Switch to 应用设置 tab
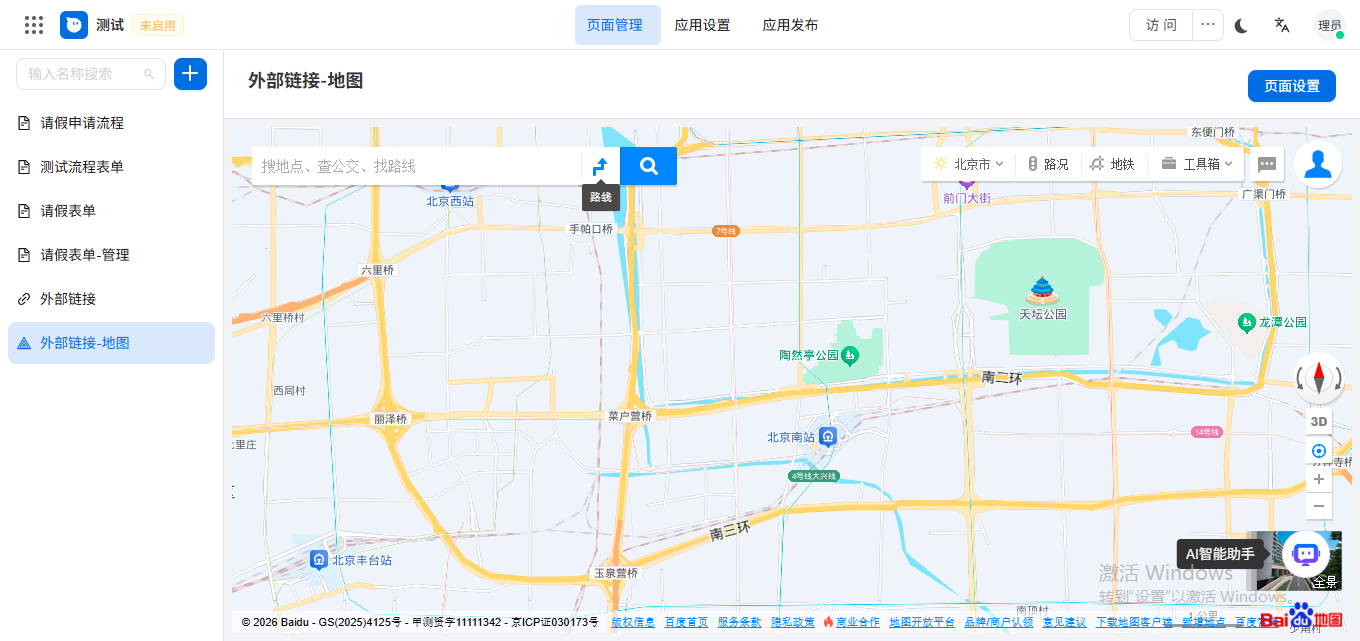Viewport: 1360px width, 641px height. click(x=703, y=25)
